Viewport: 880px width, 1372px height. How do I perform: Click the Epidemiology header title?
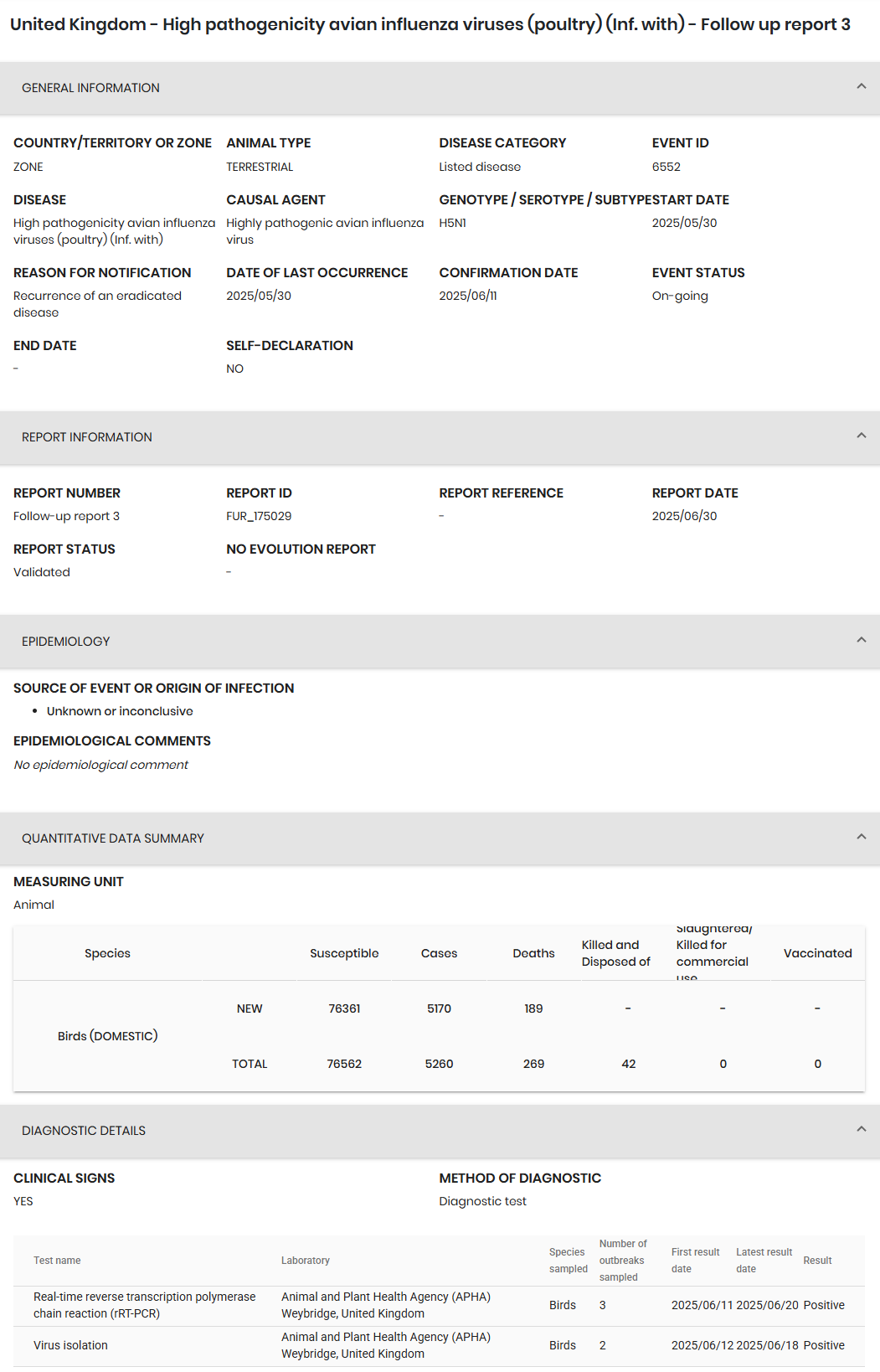pos(66,642)
